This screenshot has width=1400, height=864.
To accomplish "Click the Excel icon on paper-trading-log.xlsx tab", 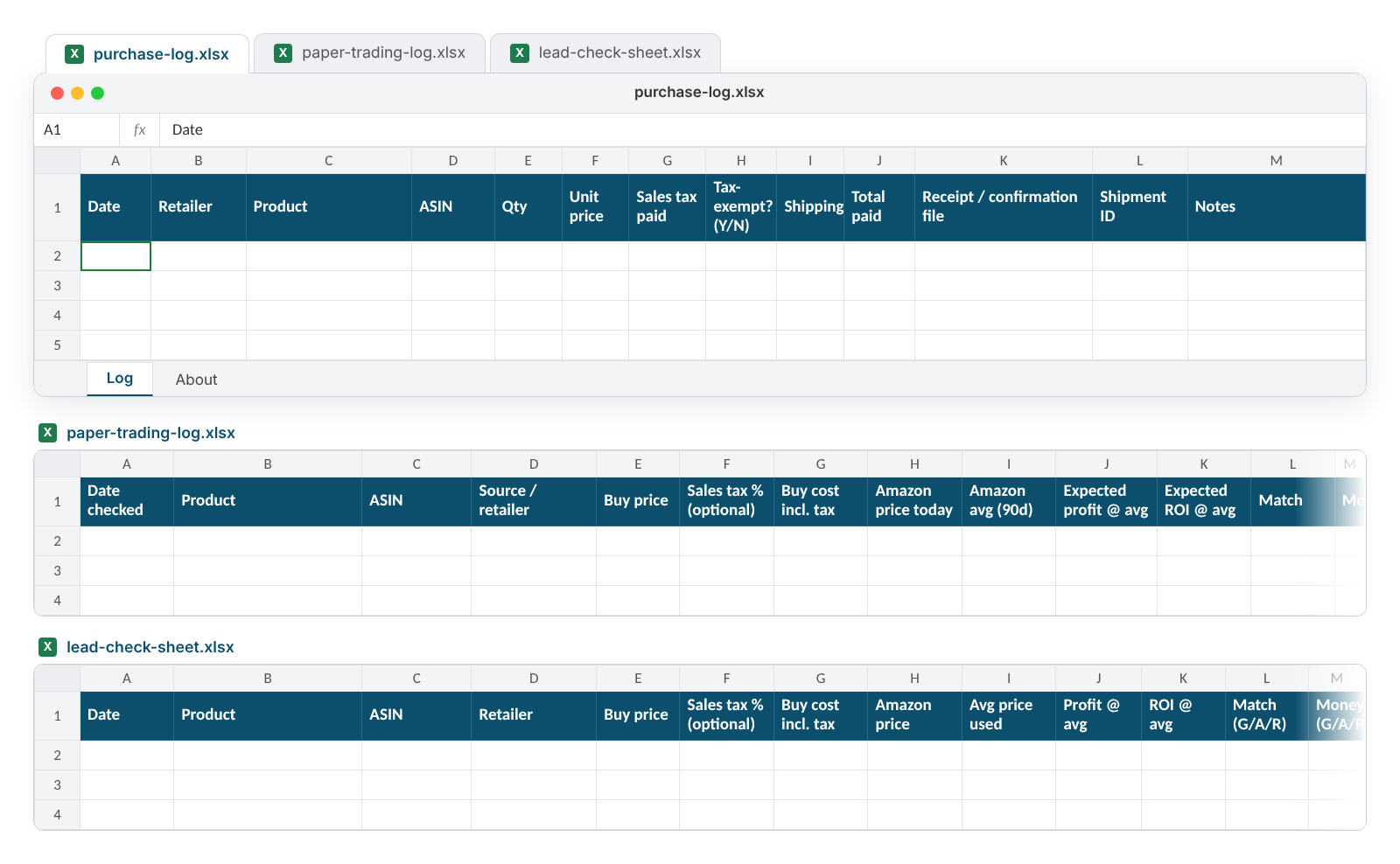I will (x=283, y=53).
